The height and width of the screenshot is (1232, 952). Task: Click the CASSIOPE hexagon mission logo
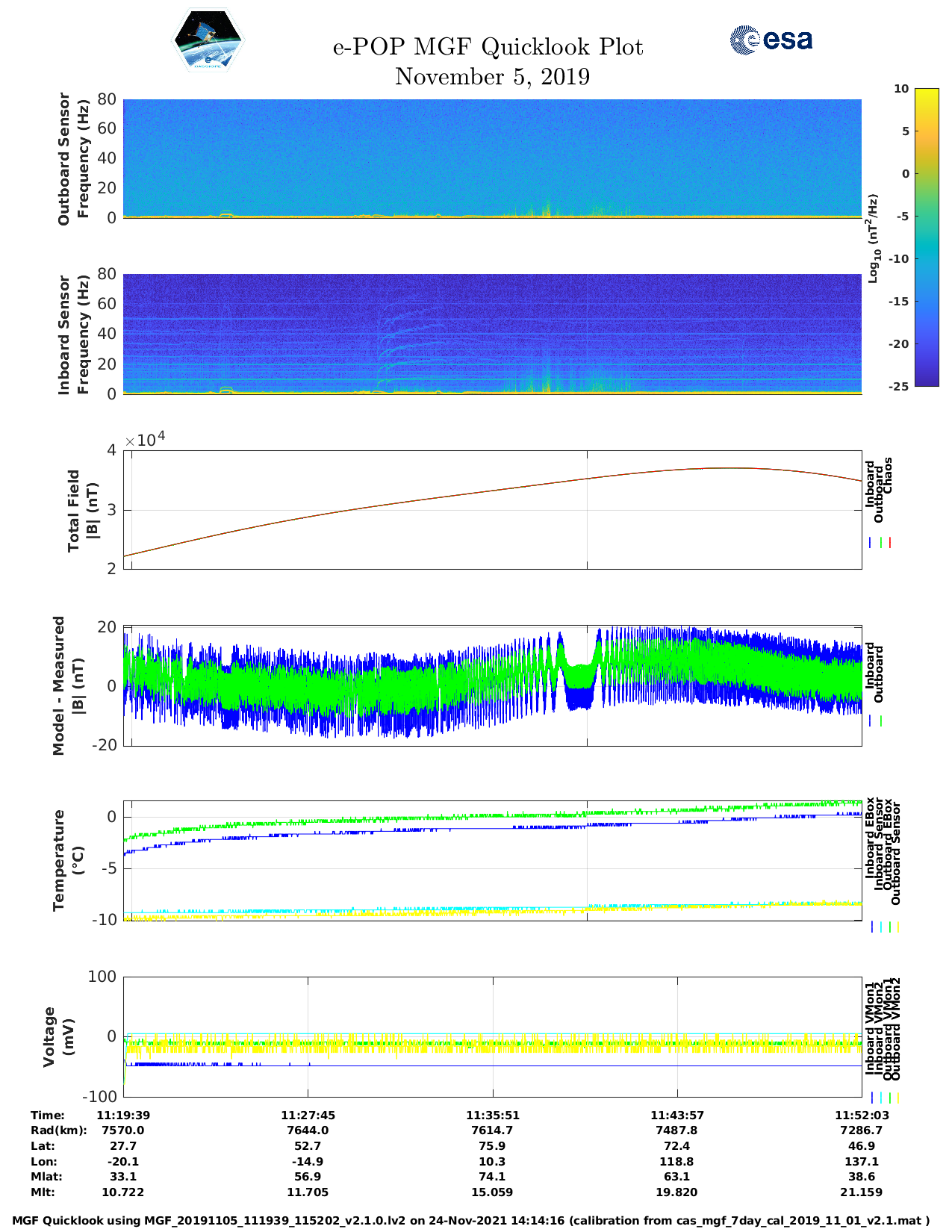(208, 40)
